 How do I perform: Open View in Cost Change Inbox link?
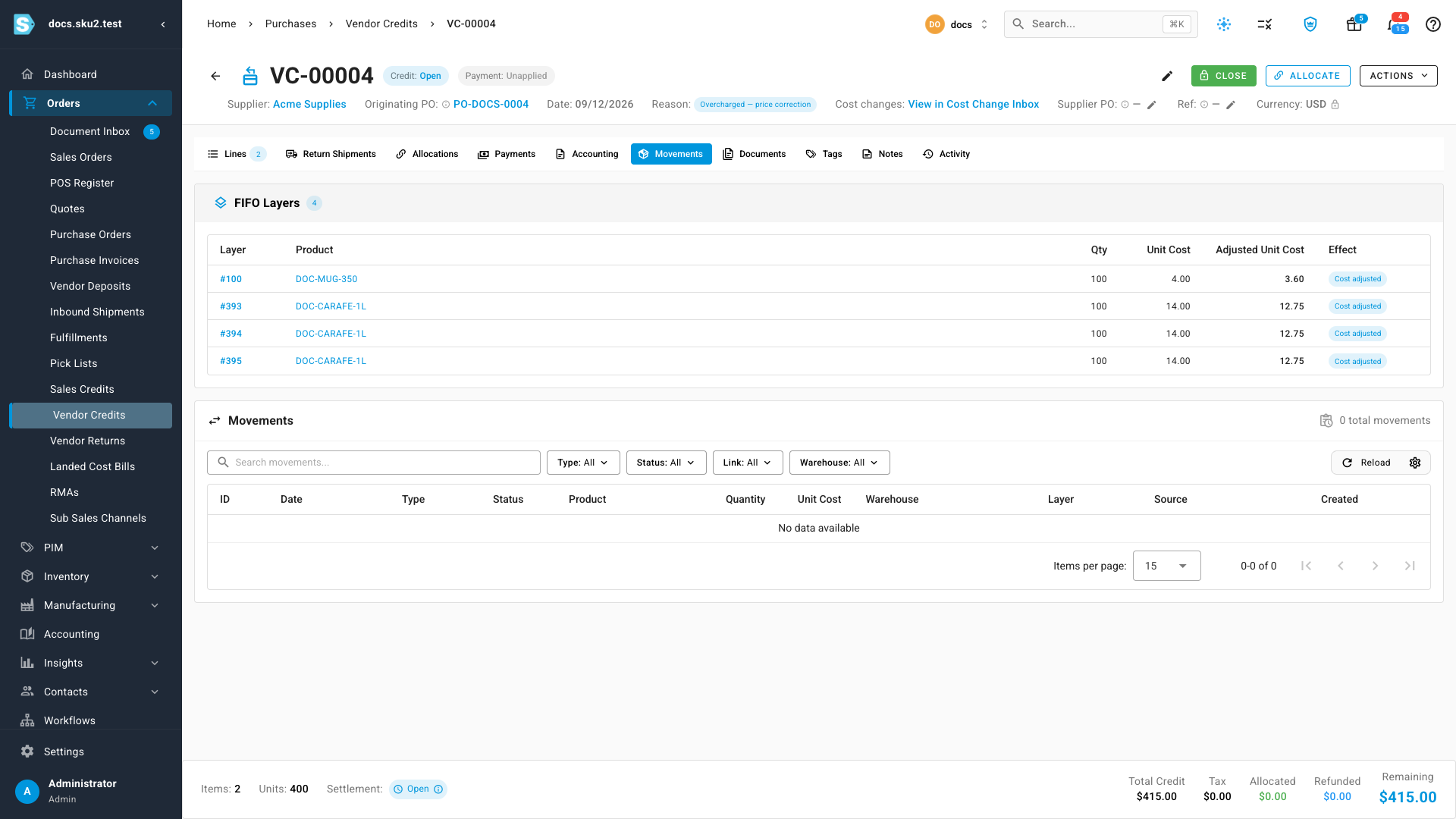[973, 105]
